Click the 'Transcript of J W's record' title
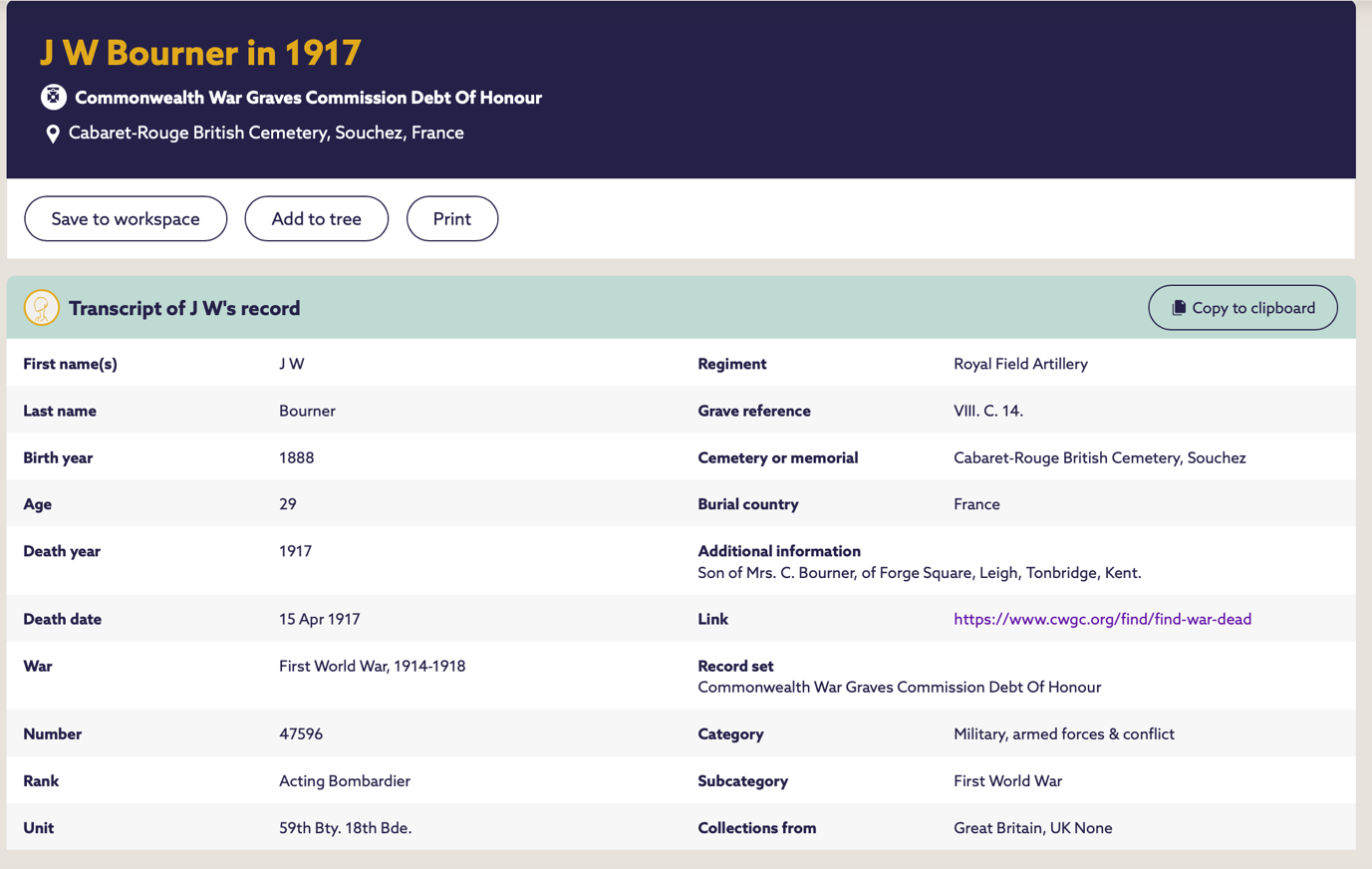Image resolution: width=1372 pixels, height=869 pixels. (x=184, y=308)
